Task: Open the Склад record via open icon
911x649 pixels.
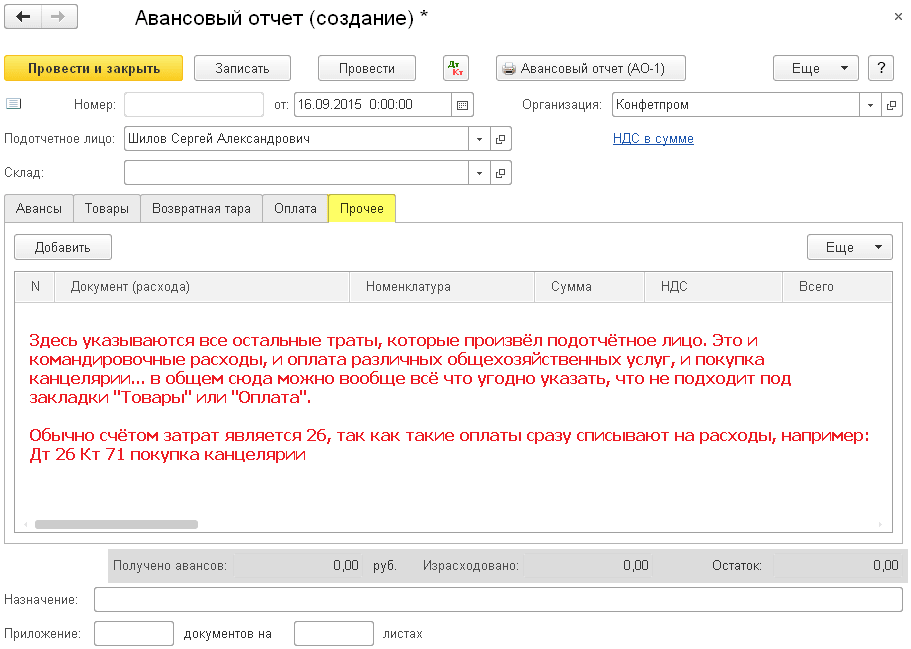Action: [x=502, y=173]
